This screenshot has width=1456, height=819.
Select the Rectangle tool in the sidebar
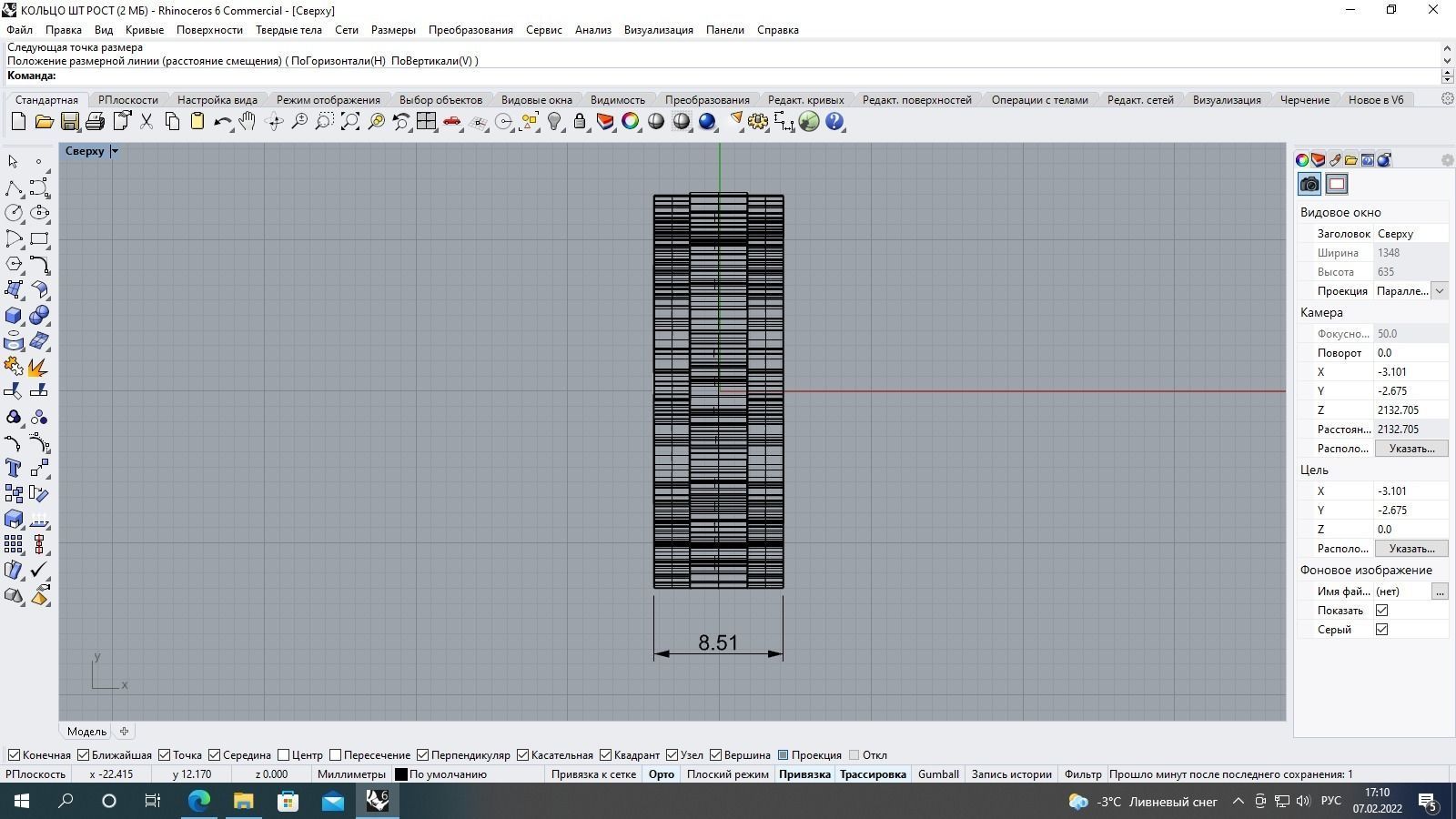click(39, 239)
